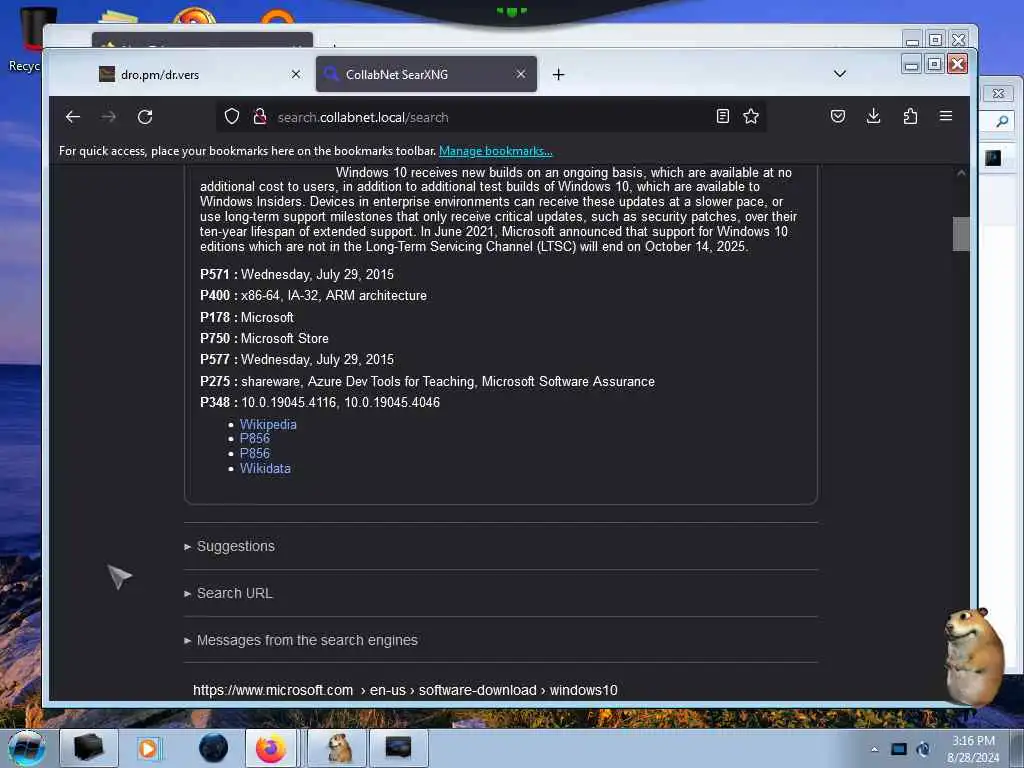Open the shield tracking protection icon

pyautogui.click(x=232, y=117)
